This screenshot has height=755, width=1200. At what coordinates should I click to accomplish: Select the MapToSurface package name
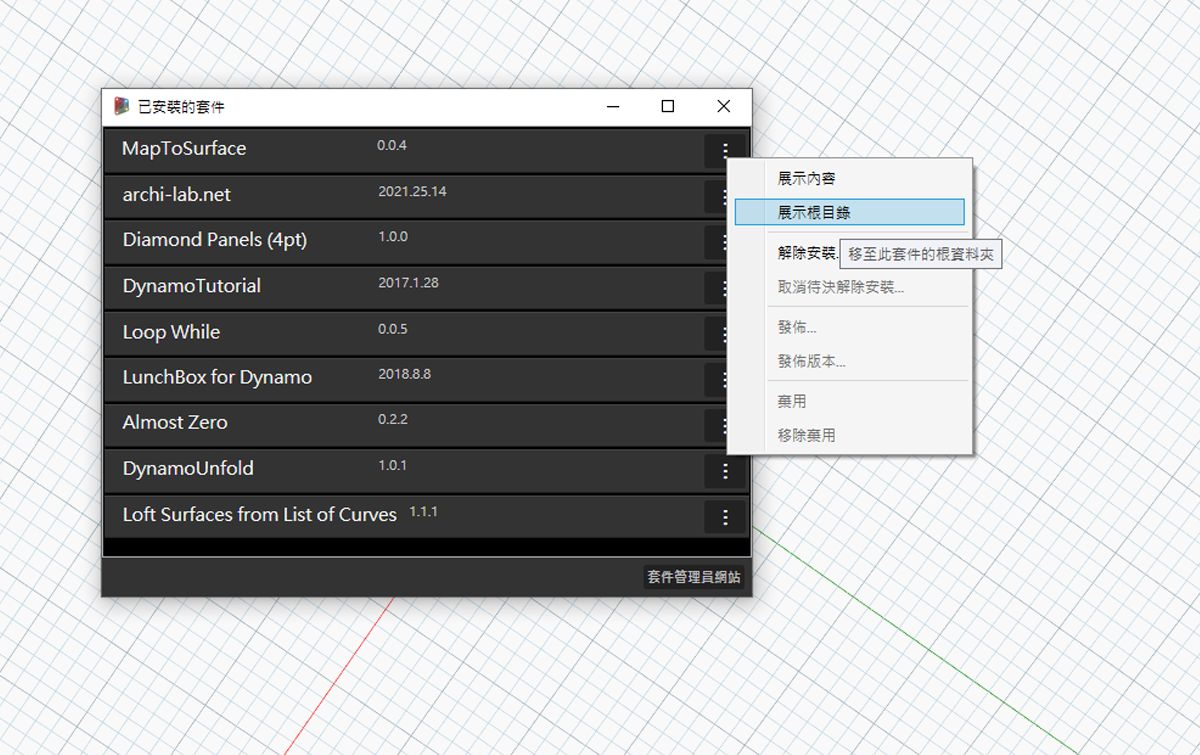click(184, 148)
